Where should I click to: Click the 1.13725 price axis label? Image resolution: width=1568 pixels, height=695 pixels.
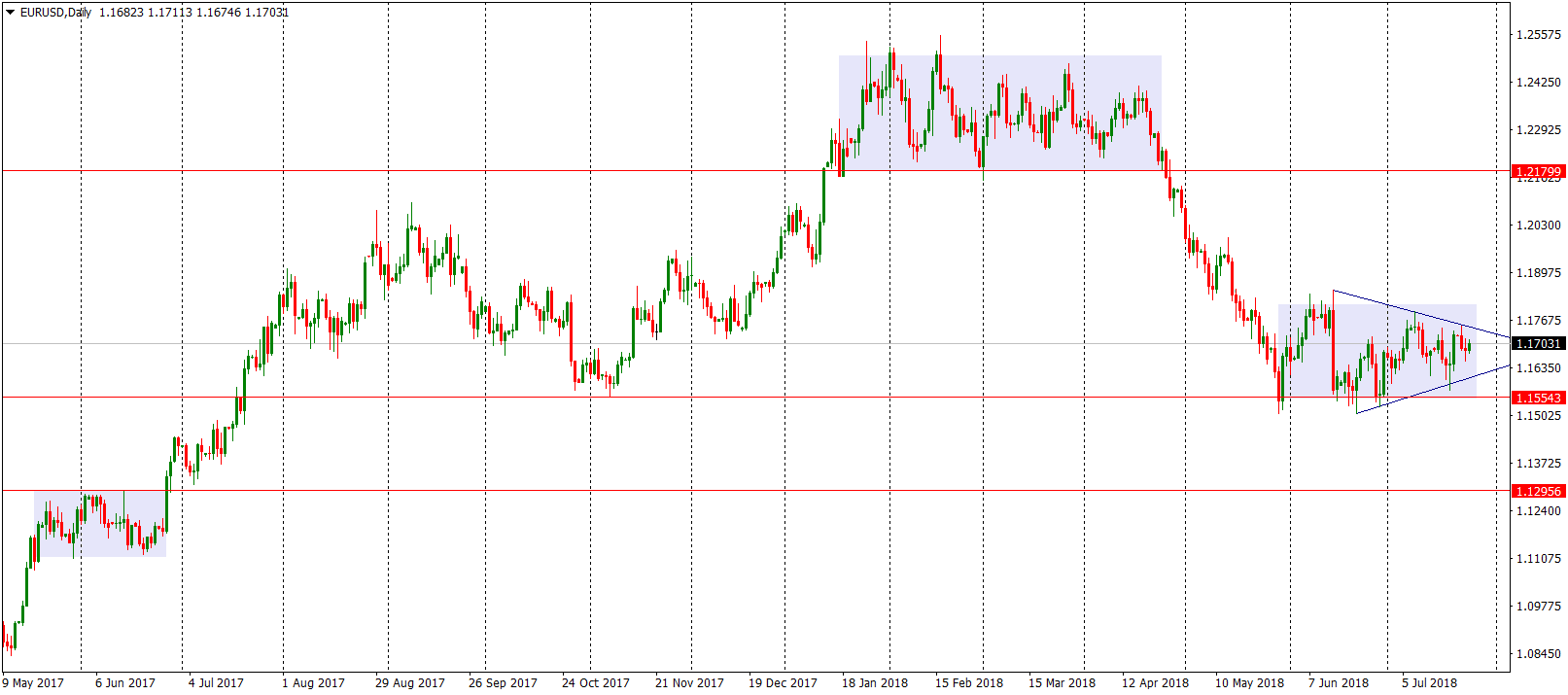(x=1539, y=464)
